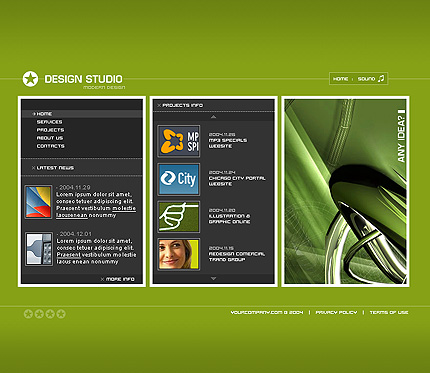Click the star logo beside Design Studio
The width and height of the screenshot is (430, 373).
pos(30,79)
